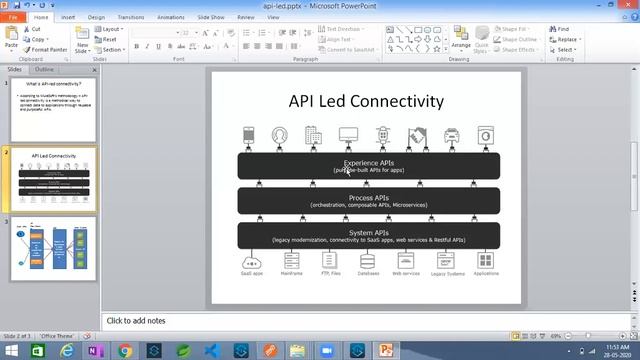The height and width of the screenshot is (360, 640).
Task: Activate the Format Painter tool
Action: pyautogui.click(x=45, y=50)
